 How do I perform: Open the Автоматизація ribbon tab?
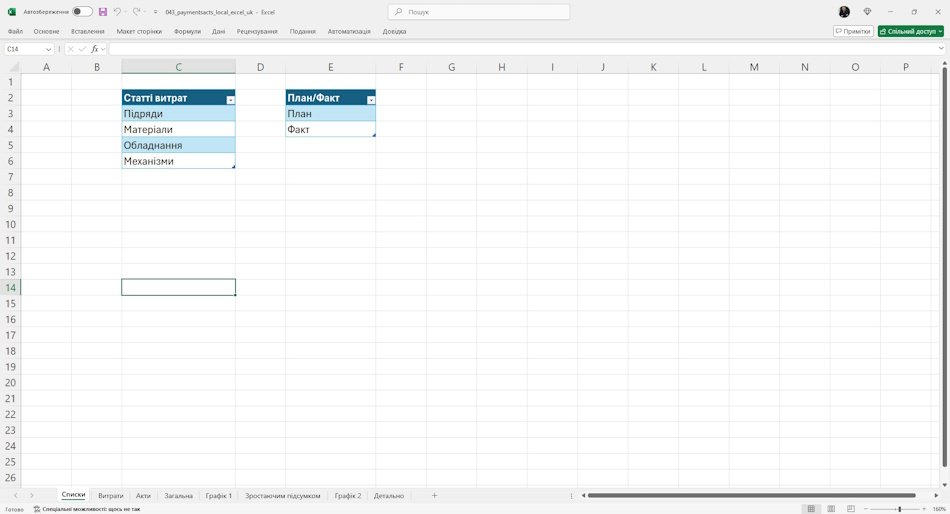[349, 31]
